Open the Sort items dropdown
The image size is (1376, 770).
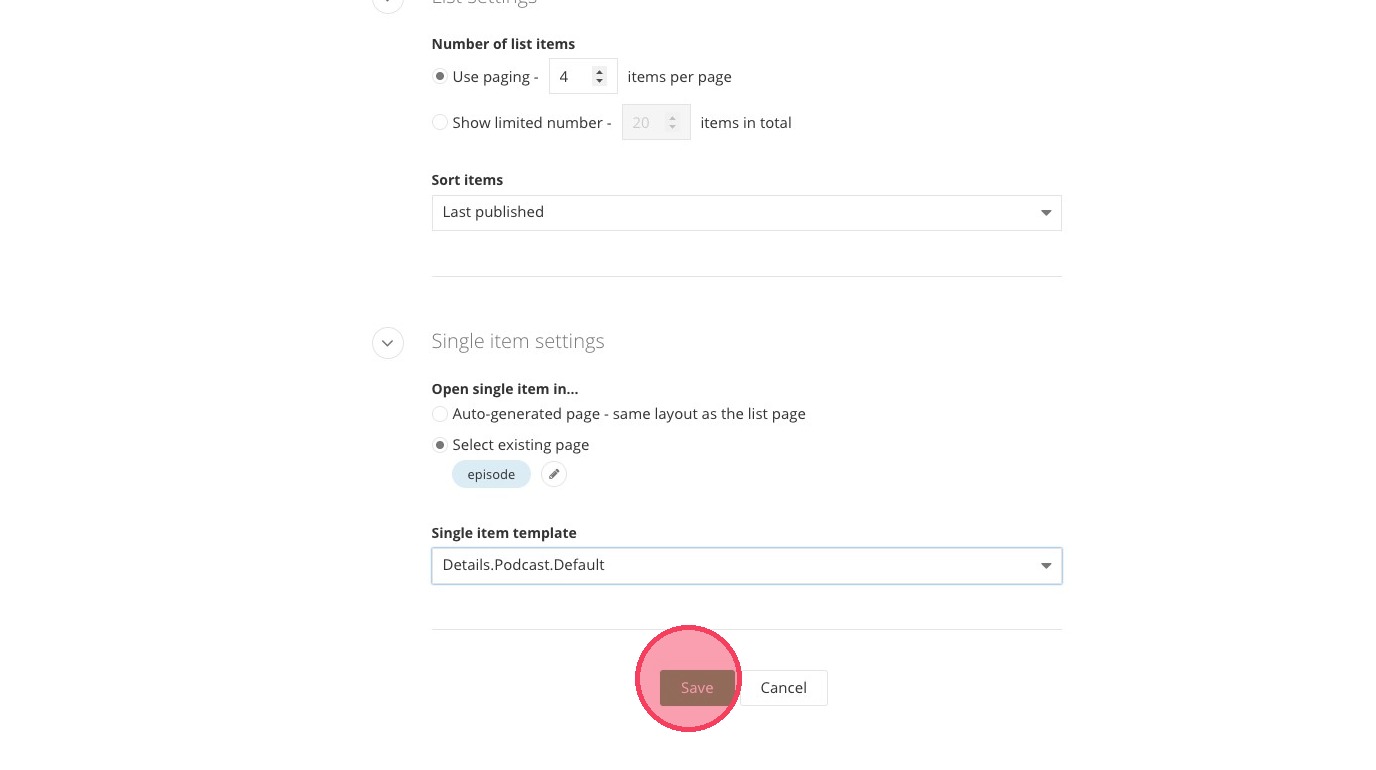[x=746, y=213]
